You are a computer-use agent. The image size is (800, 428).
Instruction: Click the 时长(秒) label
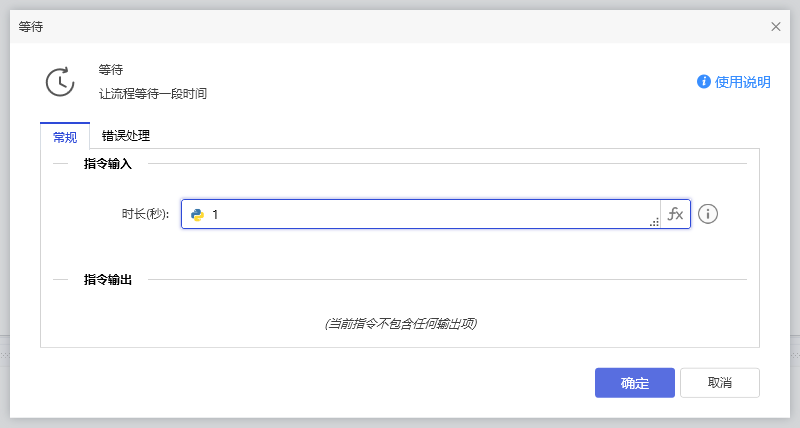click(x=145, y=214)
